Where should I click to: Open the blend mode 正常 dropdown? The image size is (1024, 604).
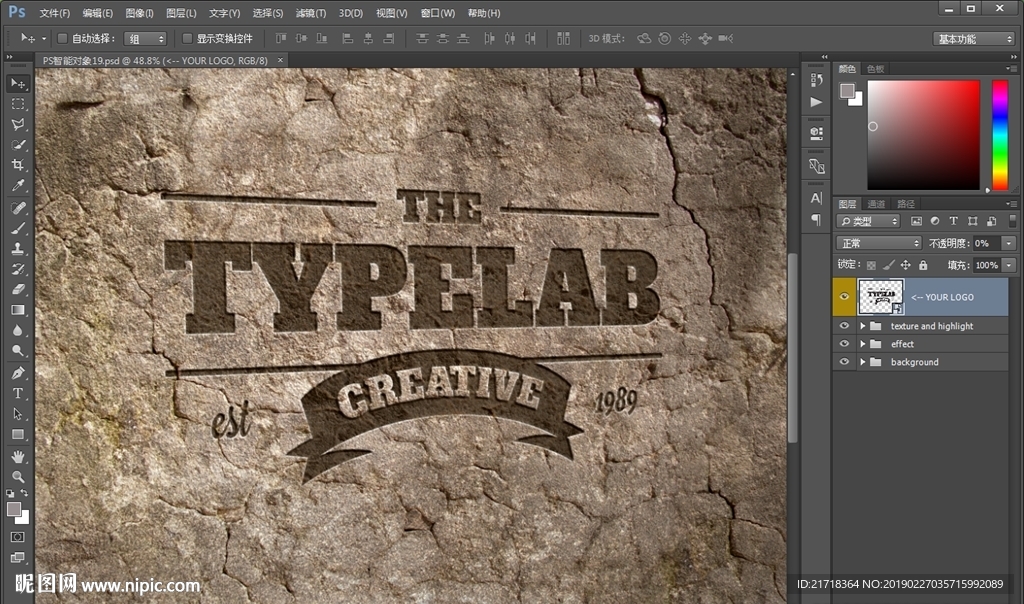pyautogui.click(x=879, y=243)
